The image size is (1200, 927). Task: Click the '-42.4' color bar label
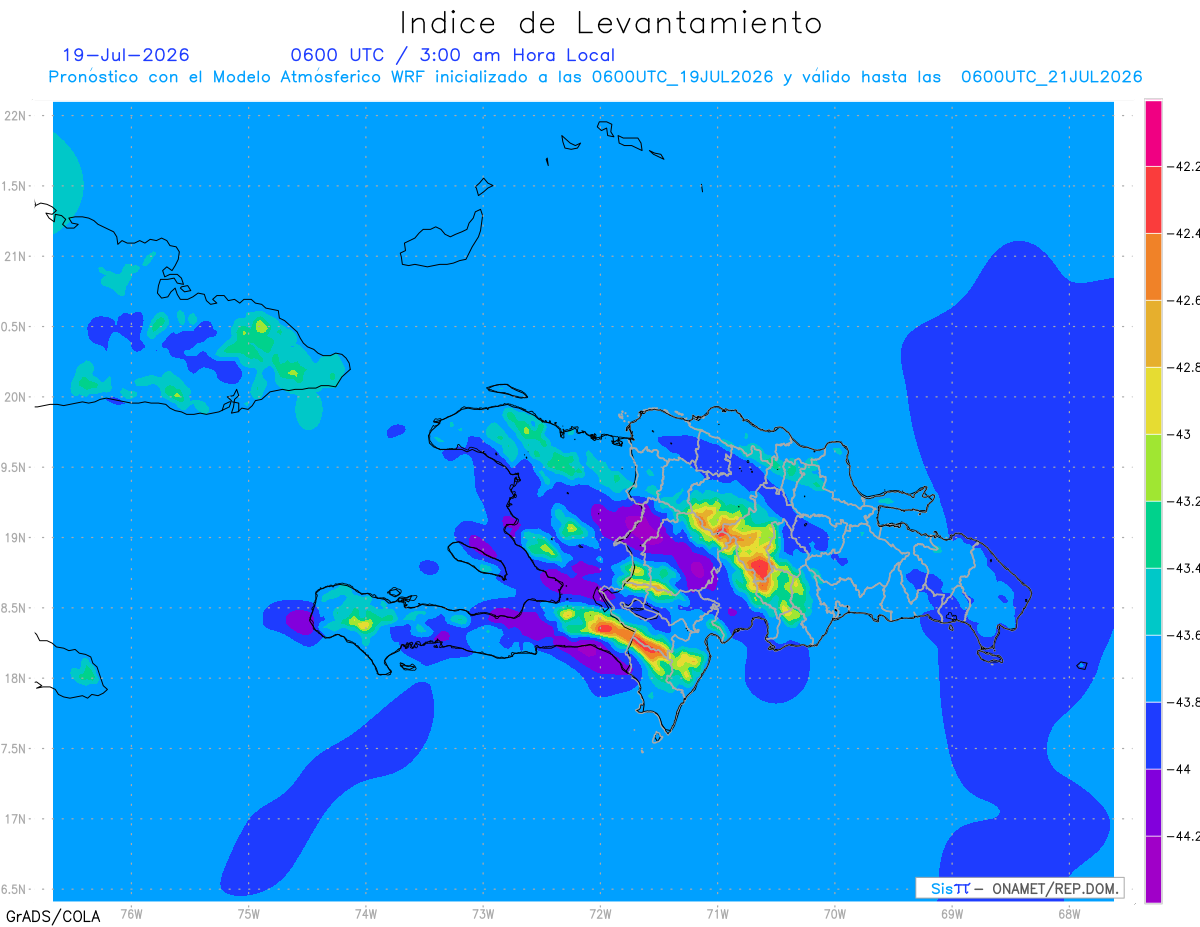click(x=1184, y=233)
